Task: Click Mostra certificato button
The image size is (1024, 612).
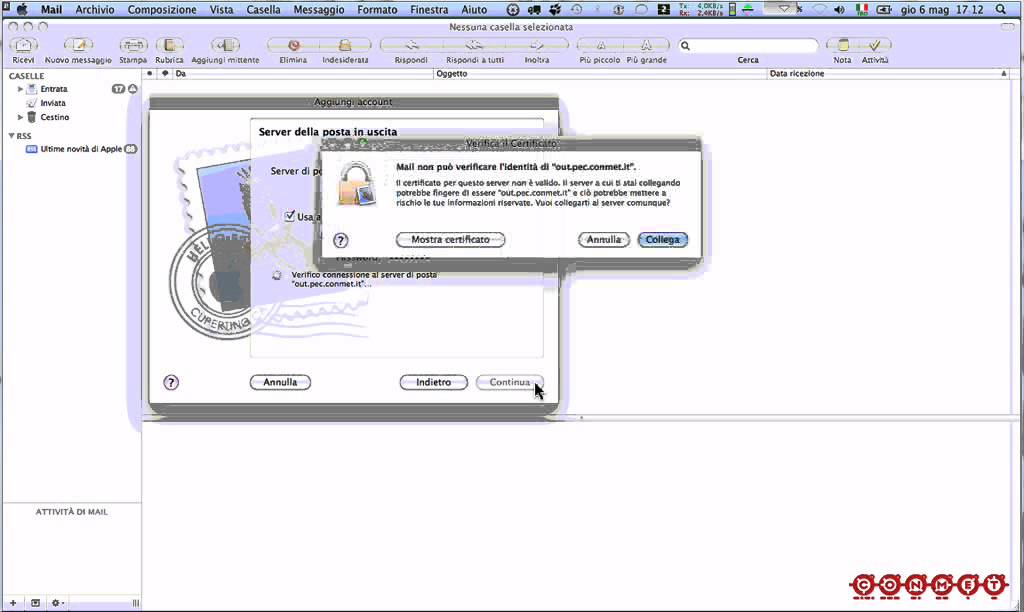Action: 451,240
